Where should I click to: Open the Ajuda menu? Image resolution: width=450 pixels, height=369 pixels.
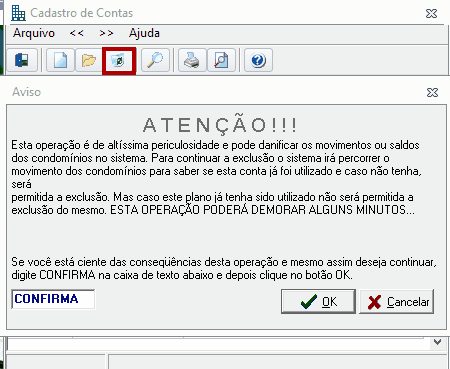[x=144, y=33]
